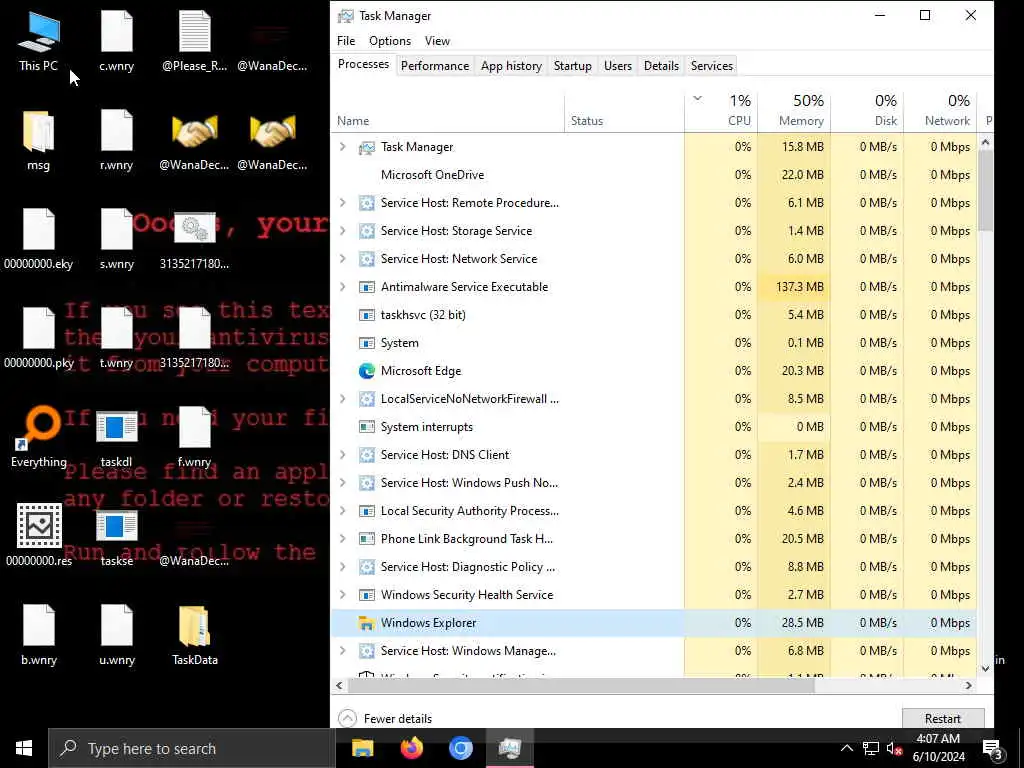Switch to the Details tab
The image size is (1024, 768).
(661, 66)
